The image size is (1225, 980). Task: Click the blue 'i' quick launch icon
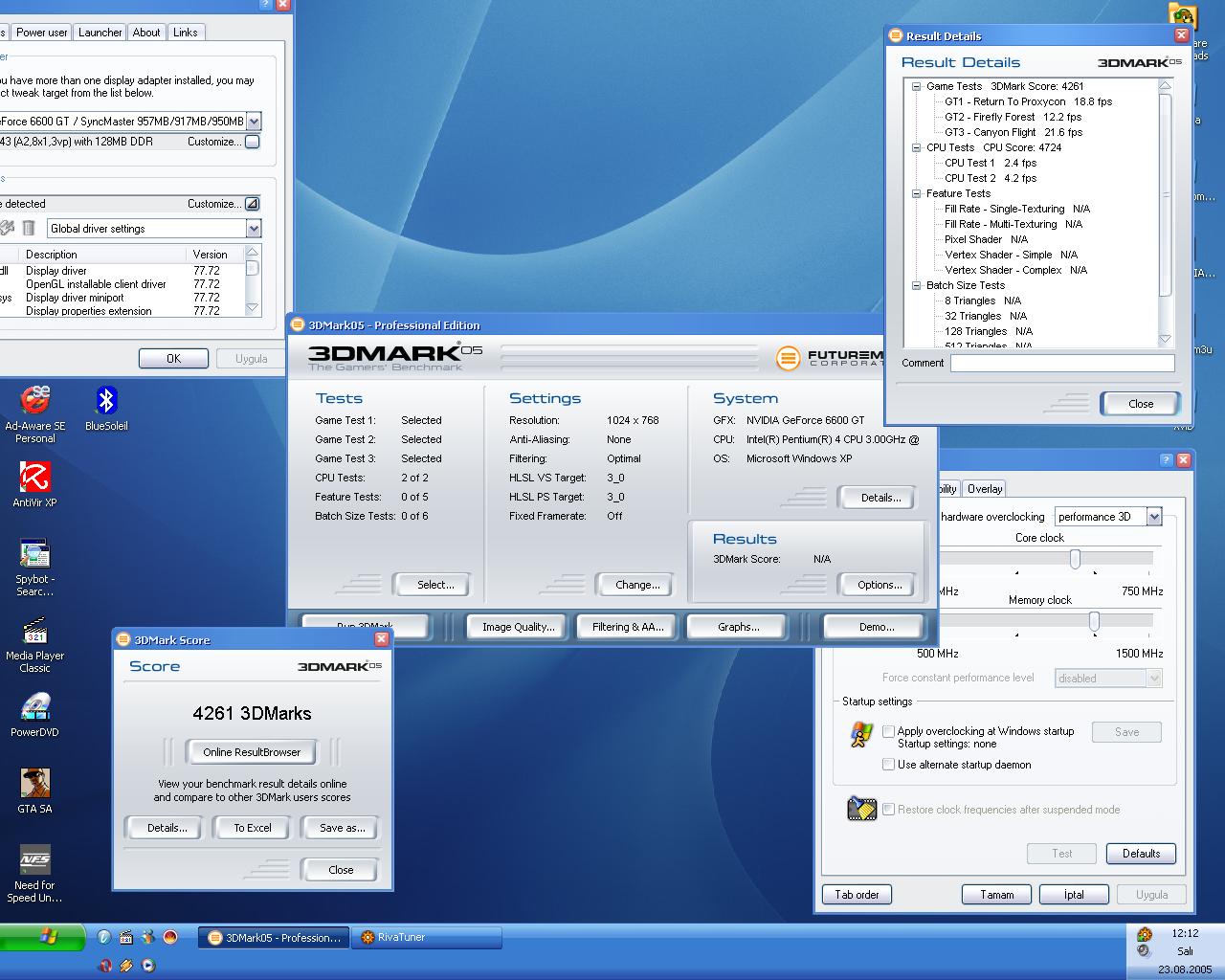[103, 938]
